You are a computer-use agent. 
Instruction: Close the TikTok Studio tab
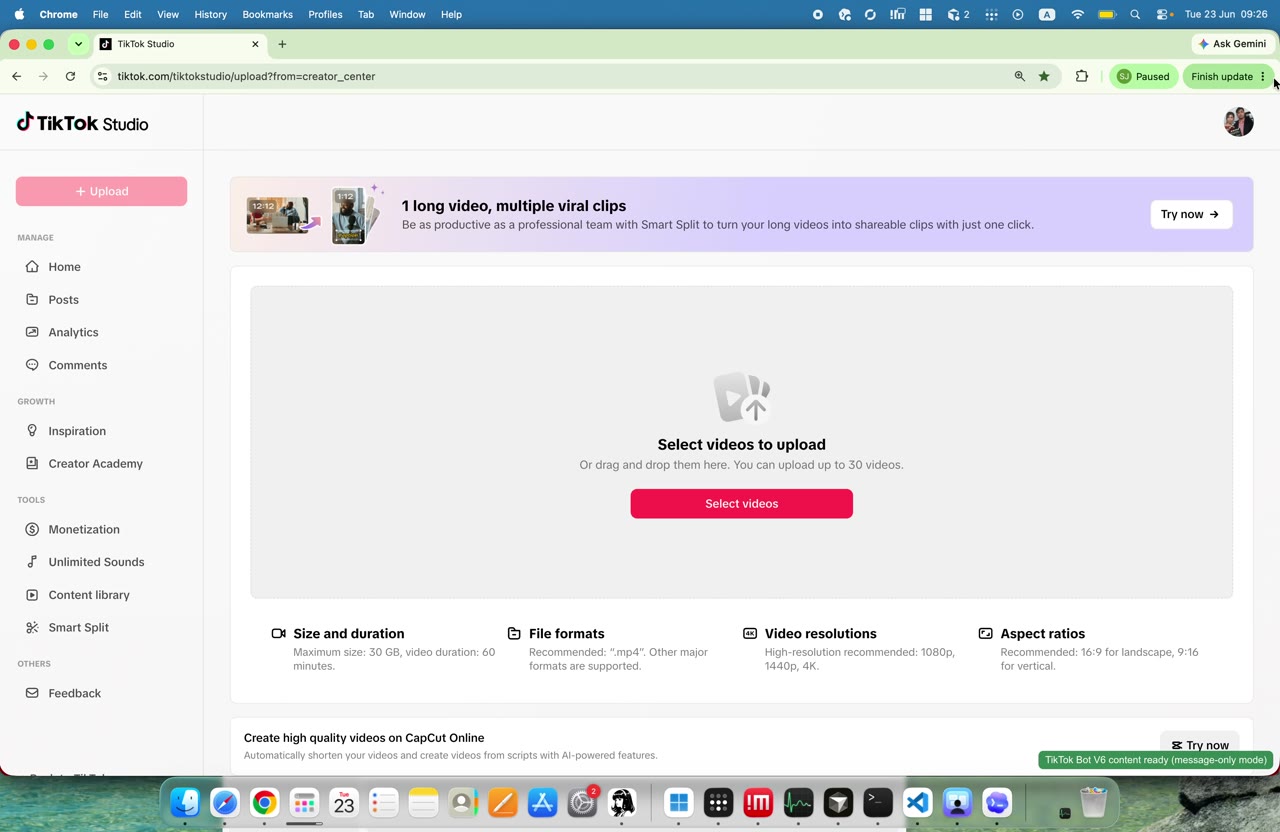[x=255, y=44]
